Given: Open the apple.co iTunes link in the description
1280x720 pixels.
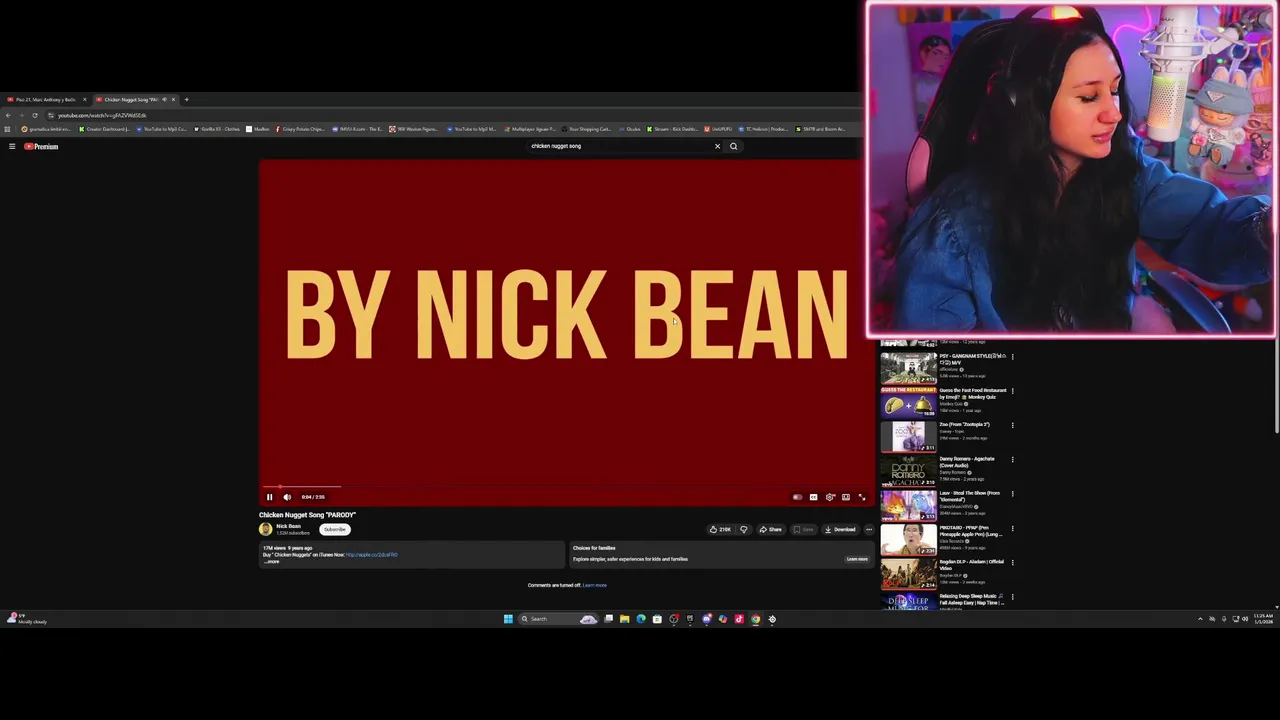Looking at the screenshot, I should pos(371,555).
